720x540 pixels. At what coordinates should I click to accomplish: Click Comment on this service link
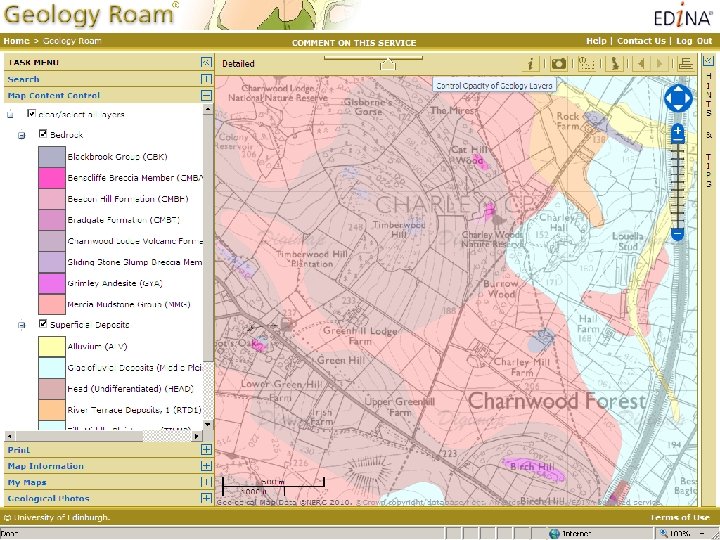click(x=354, y=43)
